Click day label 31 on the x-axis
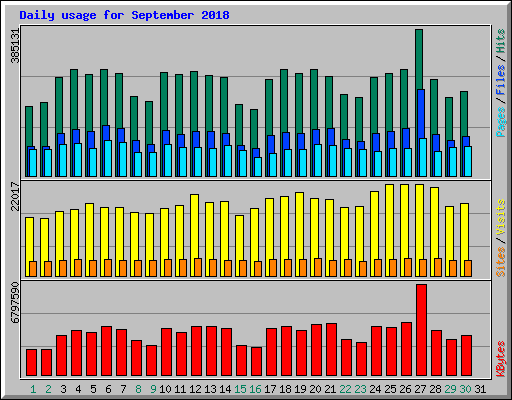Image resolution: width=512 pixels, height=400 pixels. pyautogui.click(x=480, y=389)
